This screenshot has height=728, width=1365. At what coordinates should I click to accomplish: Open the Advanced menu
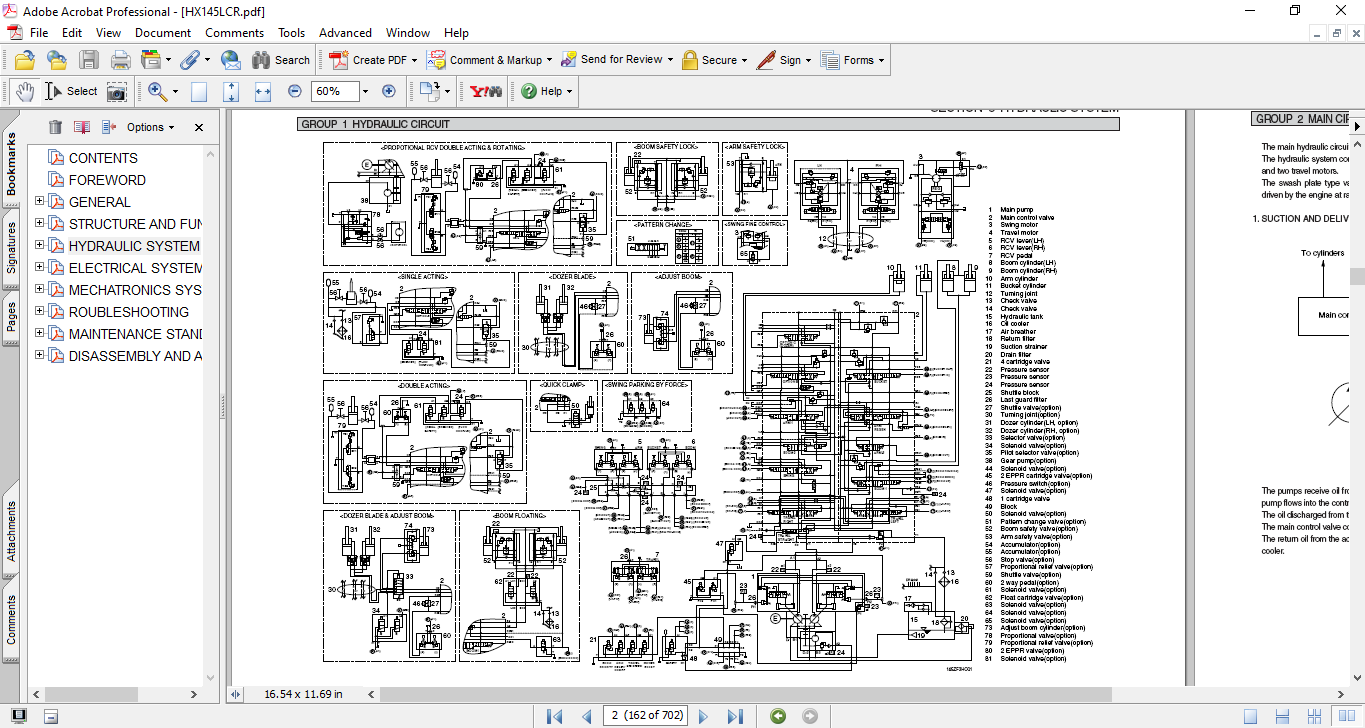[x=345, y=33]
